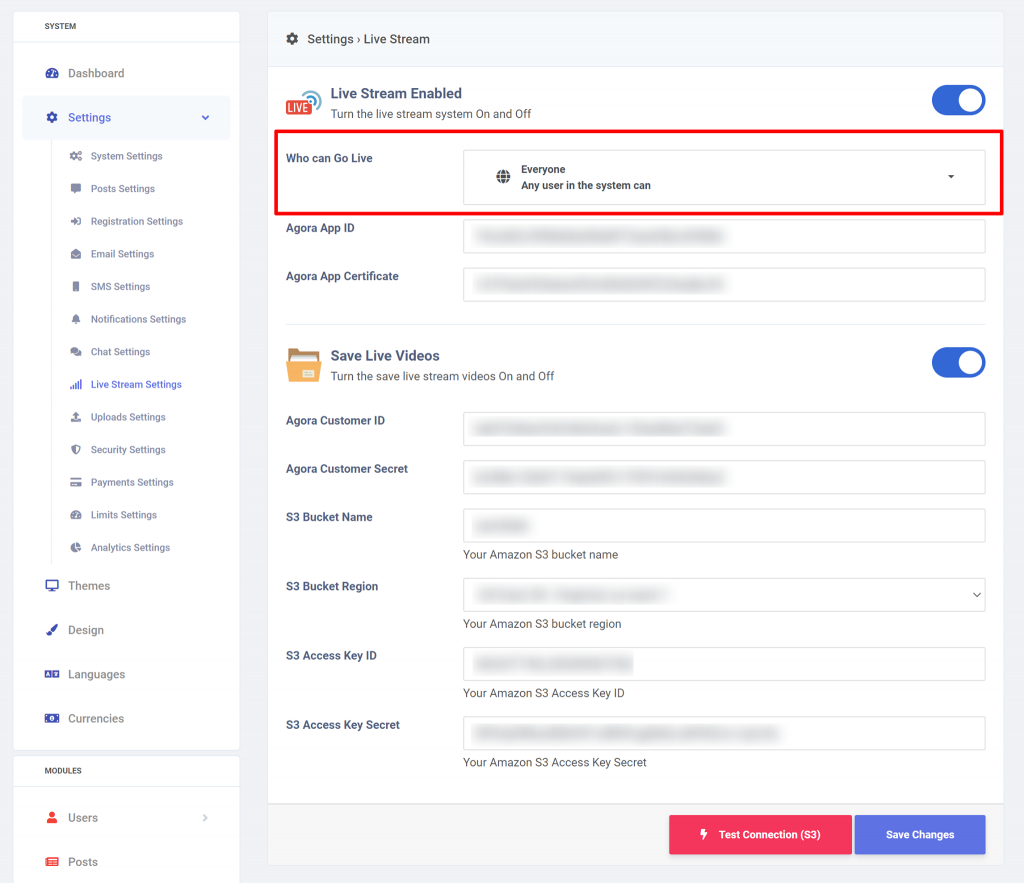
Task: Click the red LIVE broadcast icon
Action: (x=304, y=103)
